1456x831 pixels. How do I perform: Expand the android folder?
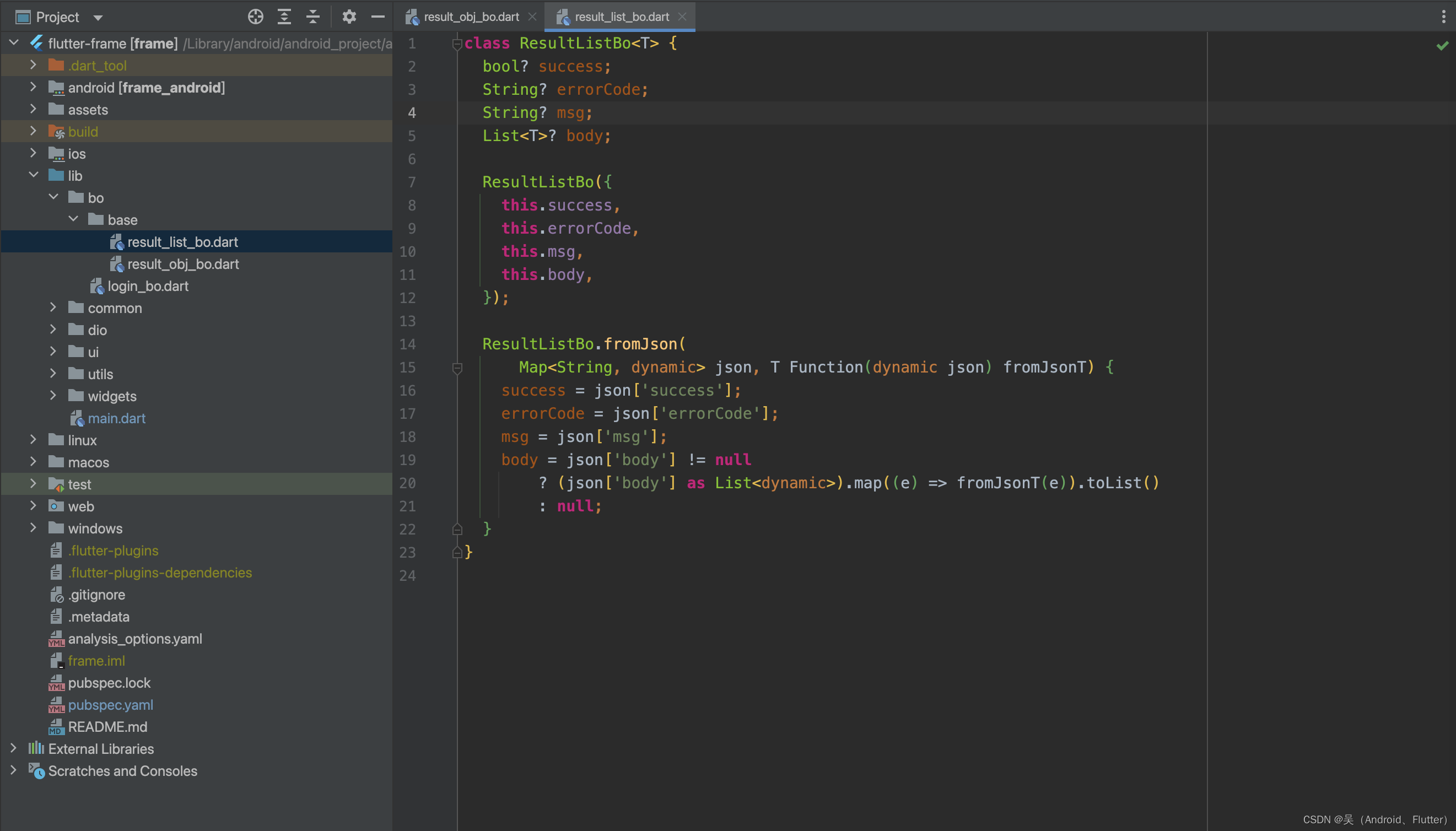point(33,87)
